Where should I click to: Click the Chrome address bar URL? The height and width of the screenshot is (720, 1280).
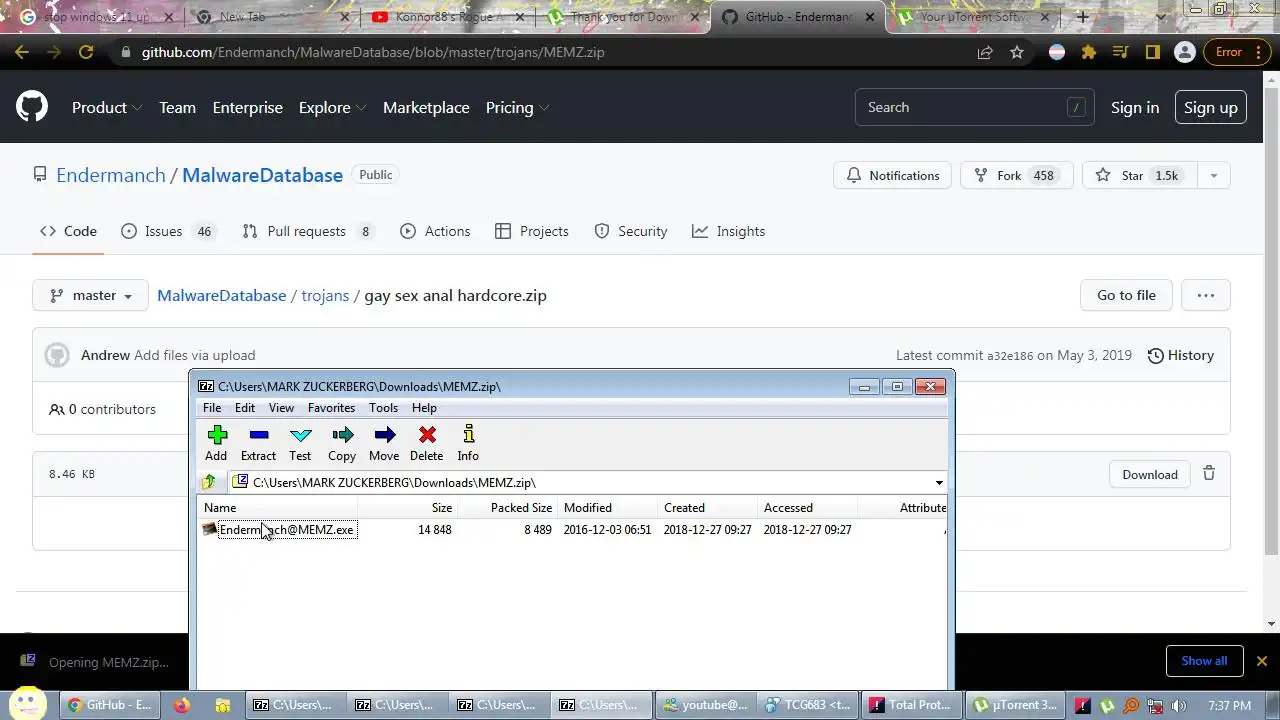(373, 52)
